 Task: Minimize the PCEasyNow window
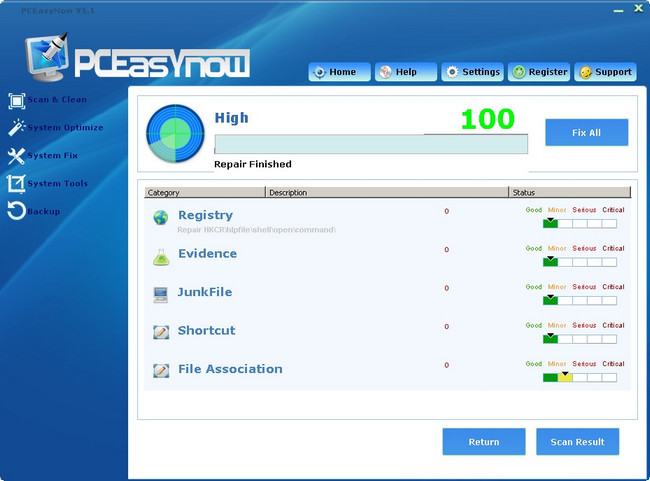(x=618, y=10)
